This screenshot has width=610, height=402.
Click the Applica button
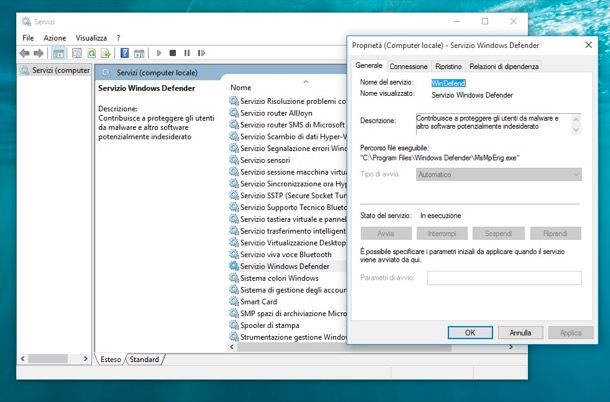pyautogui.click(x=571, y=333)
